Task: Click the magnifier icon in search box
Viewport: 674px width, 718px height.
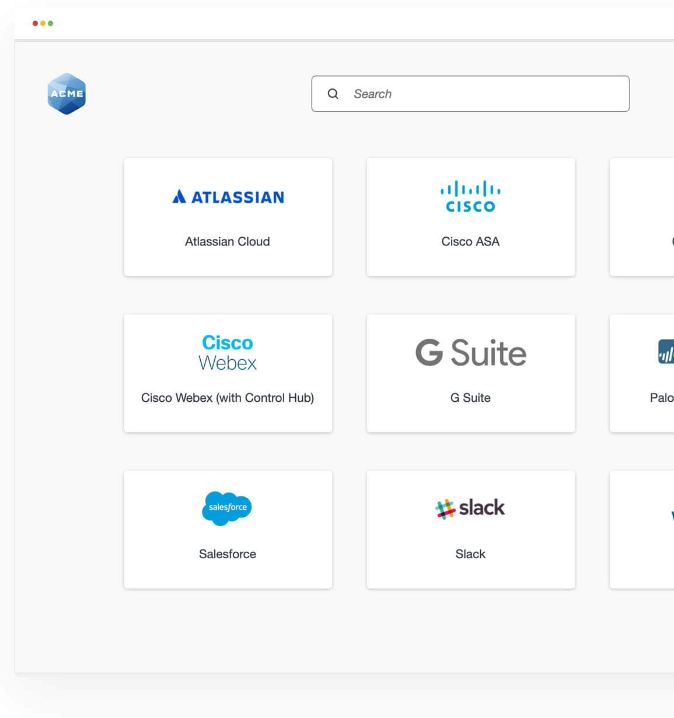Action: [333, 94]
